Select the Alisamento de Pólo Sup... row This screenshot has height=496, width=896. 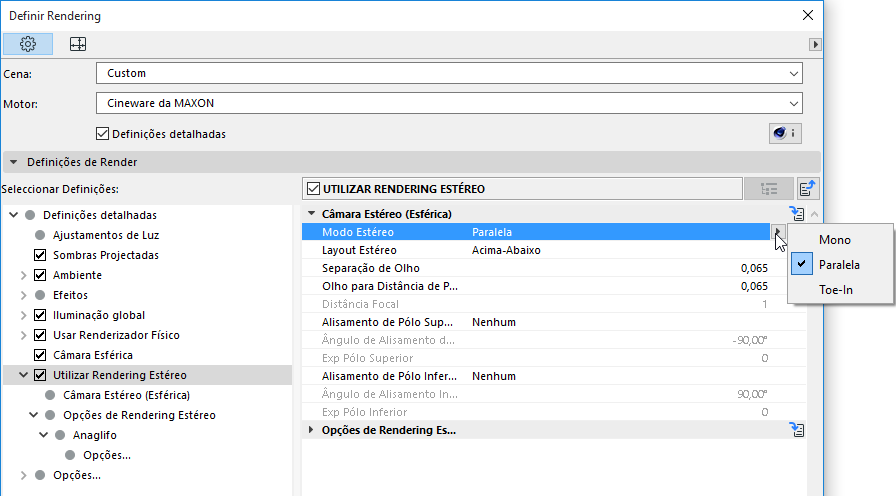(x=554, y=322)
